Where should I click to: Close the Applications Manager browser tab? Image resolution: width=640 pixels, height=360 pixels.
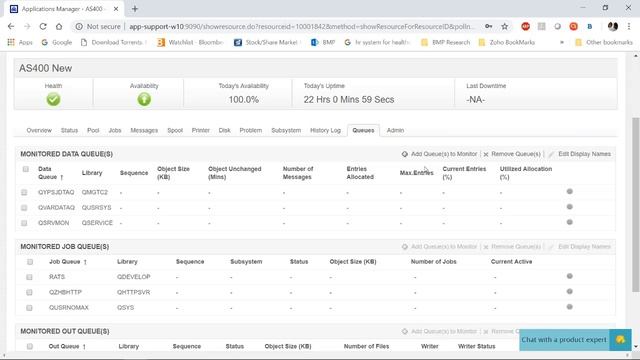coord(116,9)
